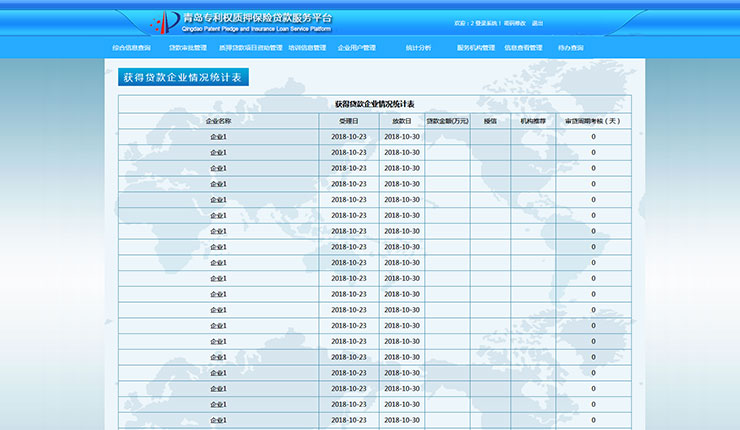
Task: Go to 待办查询 menu
Action: point(571,48)
